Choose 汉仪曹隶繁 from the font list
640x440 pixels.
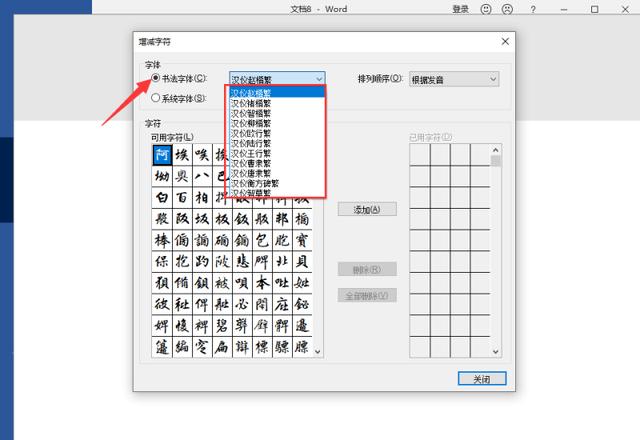(x=277, y=163)
